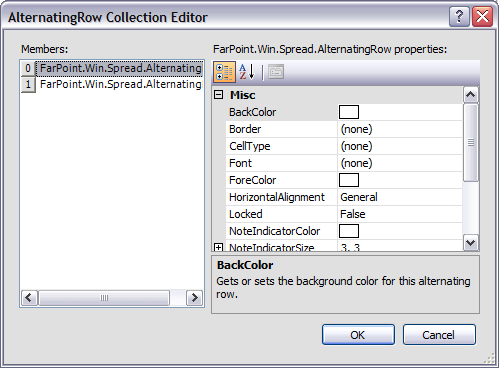Click the Members list horizontal scrollbar thumb
Viewport: 499px width, 368px height.
(x=104, y=298)
